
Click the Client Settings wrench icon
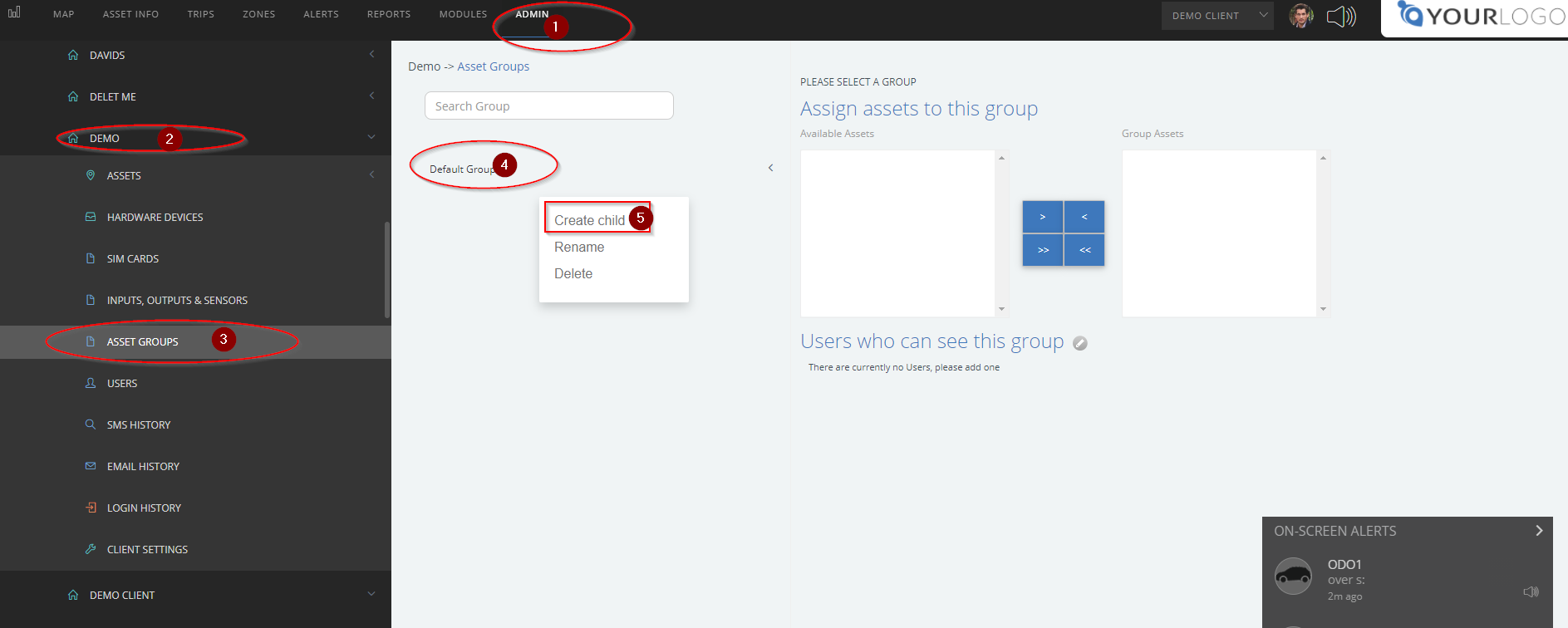tap(91, 549)
